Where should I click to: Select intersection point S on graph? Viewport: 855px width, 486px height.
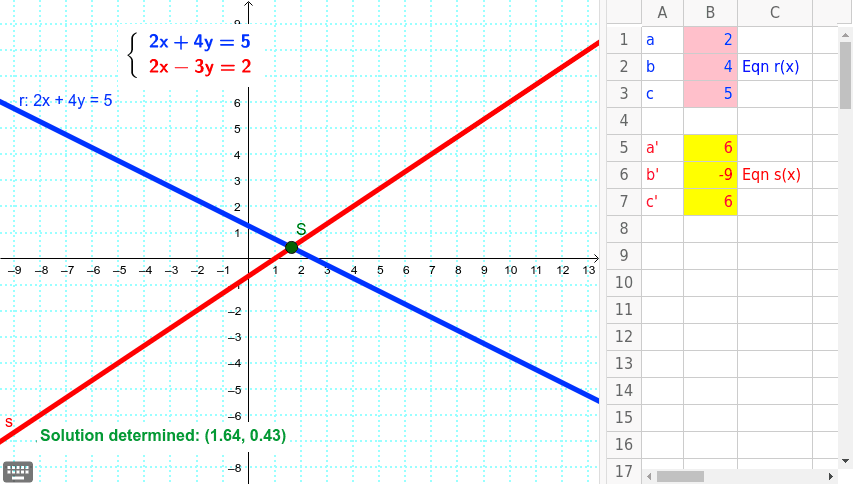point(292,248)
